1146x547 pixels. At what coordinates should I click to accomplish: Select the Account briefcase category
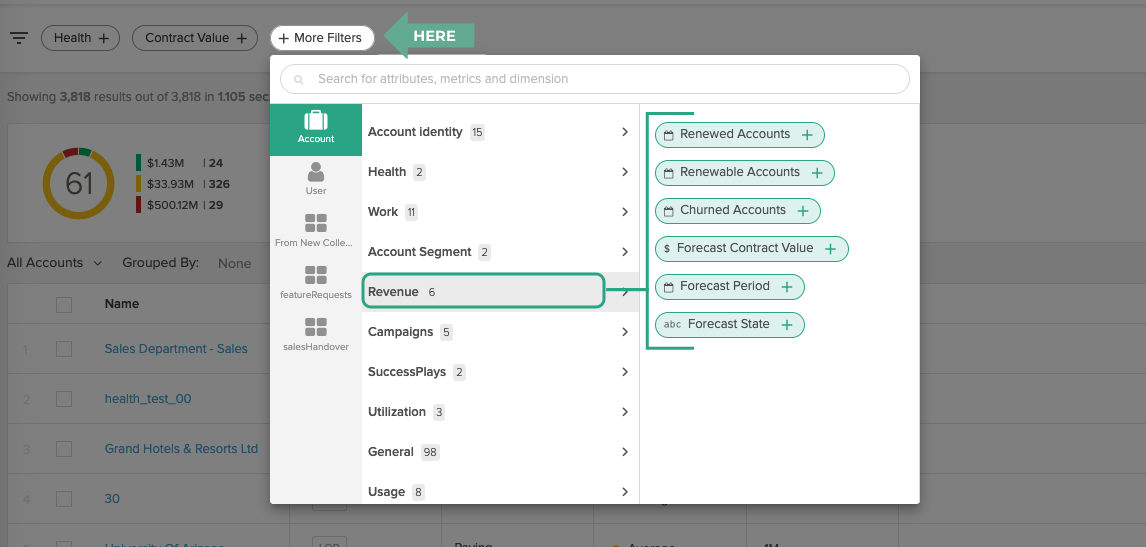(x=316, y=129)
